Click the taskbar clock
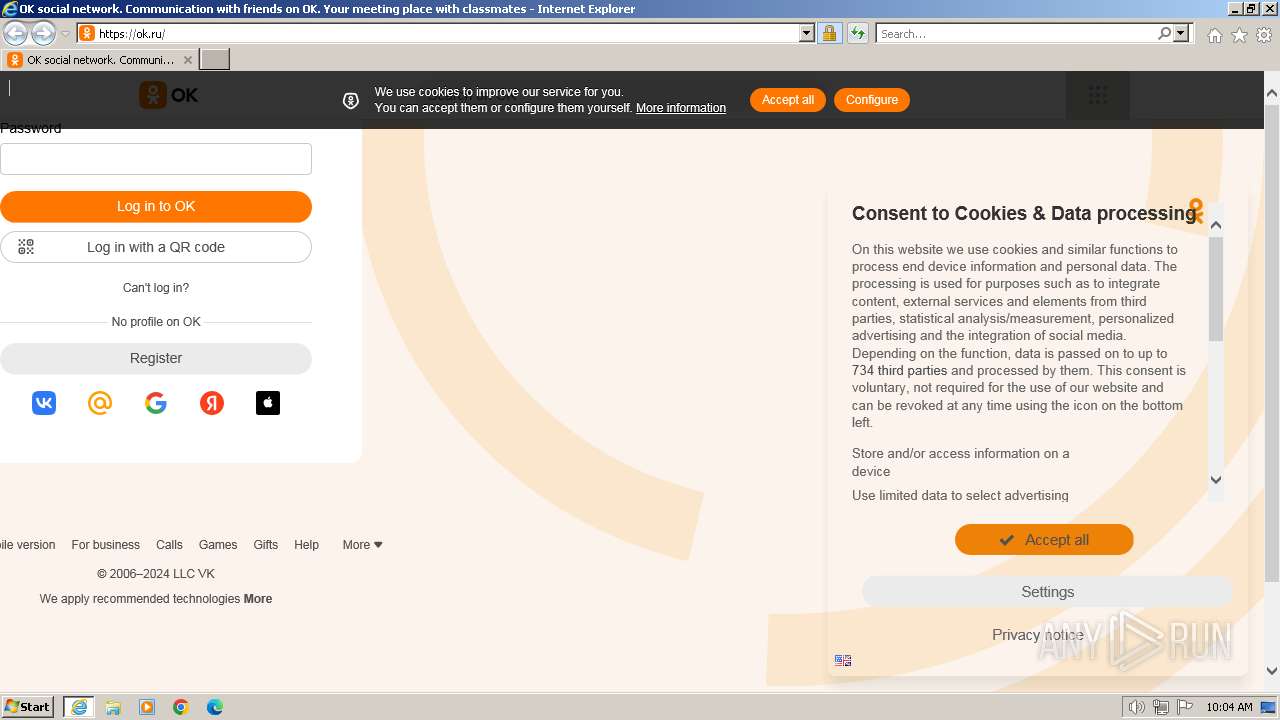The height and width of the screenshot is (720, 1280). (1229, 707)
